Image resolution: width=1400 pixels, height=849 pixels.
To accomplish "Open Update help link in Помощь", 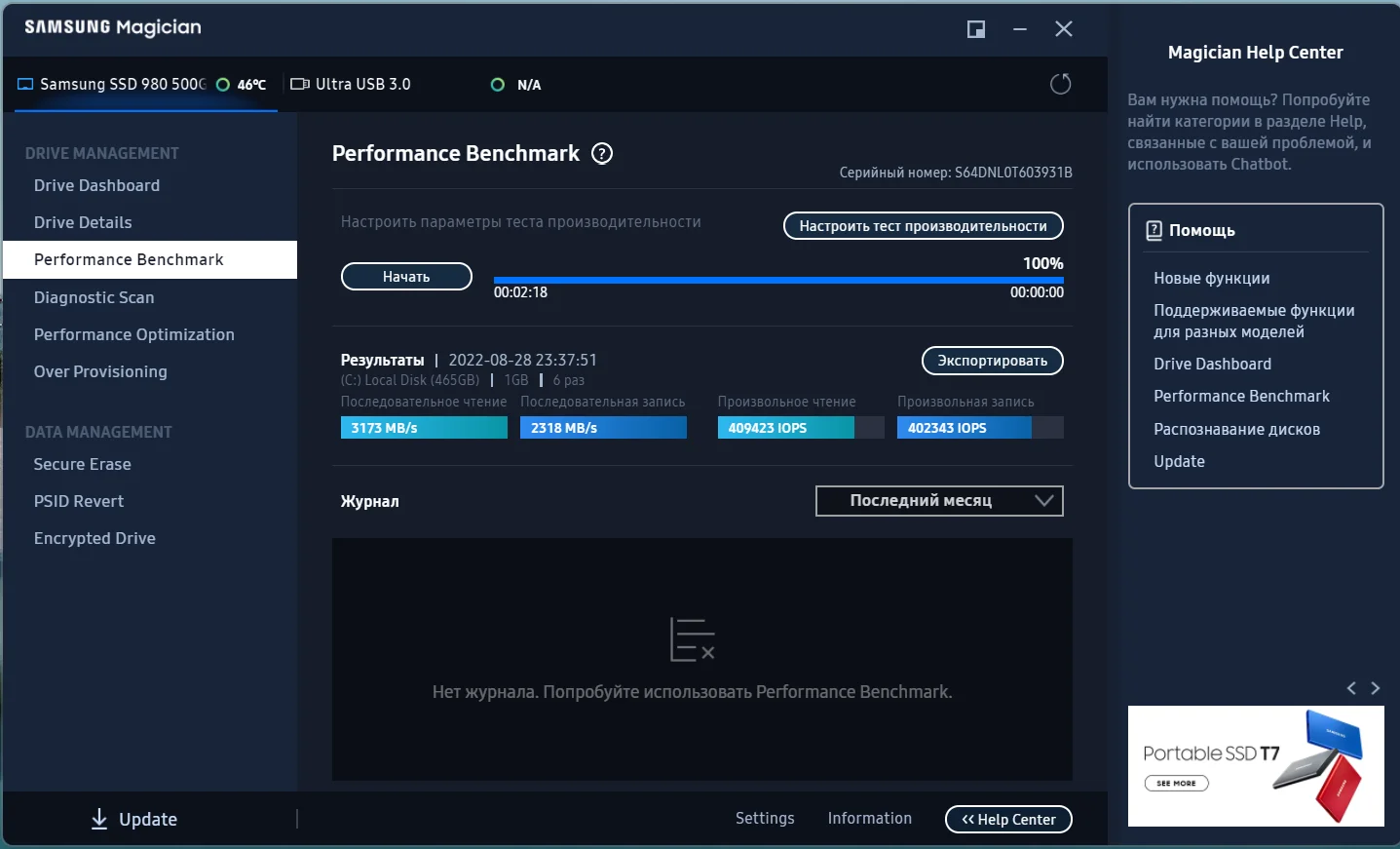I will point(1179,461).
